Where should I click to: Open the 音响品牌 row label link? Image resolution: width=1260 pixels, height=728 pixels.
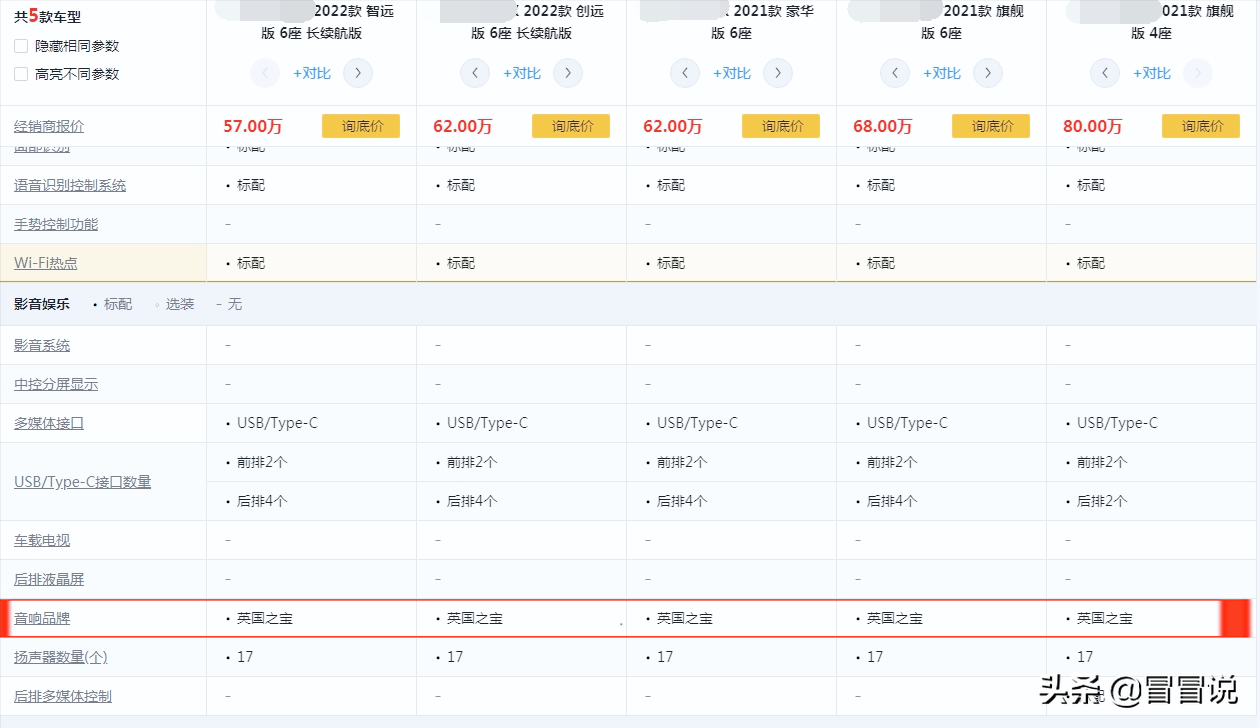coord(42,618)
